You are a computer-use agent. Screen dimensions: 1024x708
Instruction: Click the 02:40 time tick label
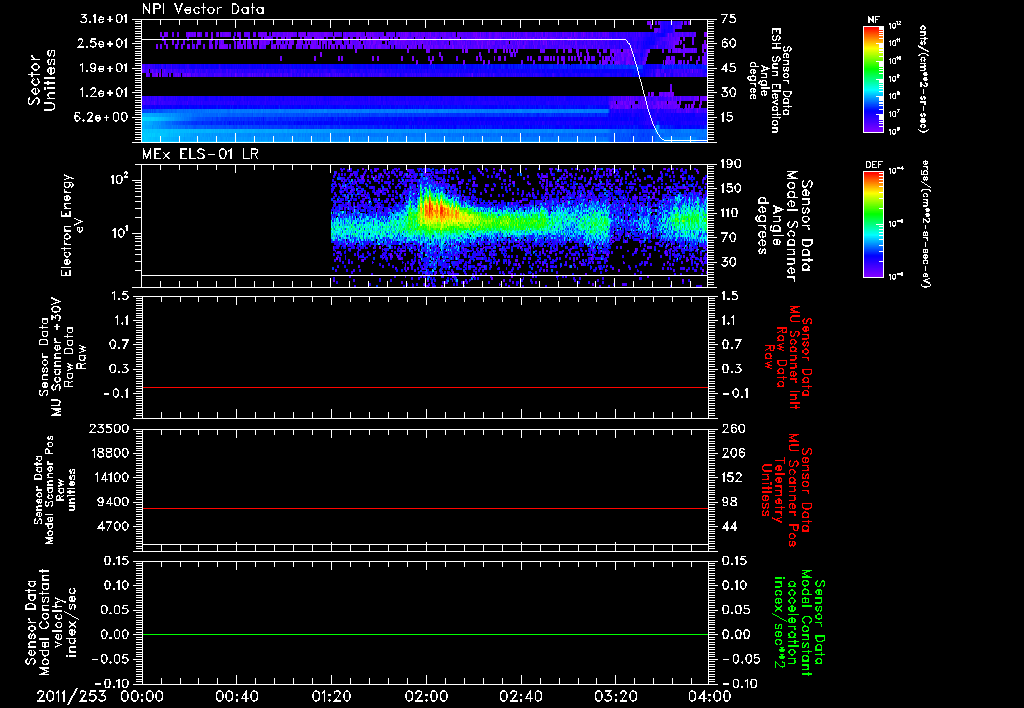[520, 696]
